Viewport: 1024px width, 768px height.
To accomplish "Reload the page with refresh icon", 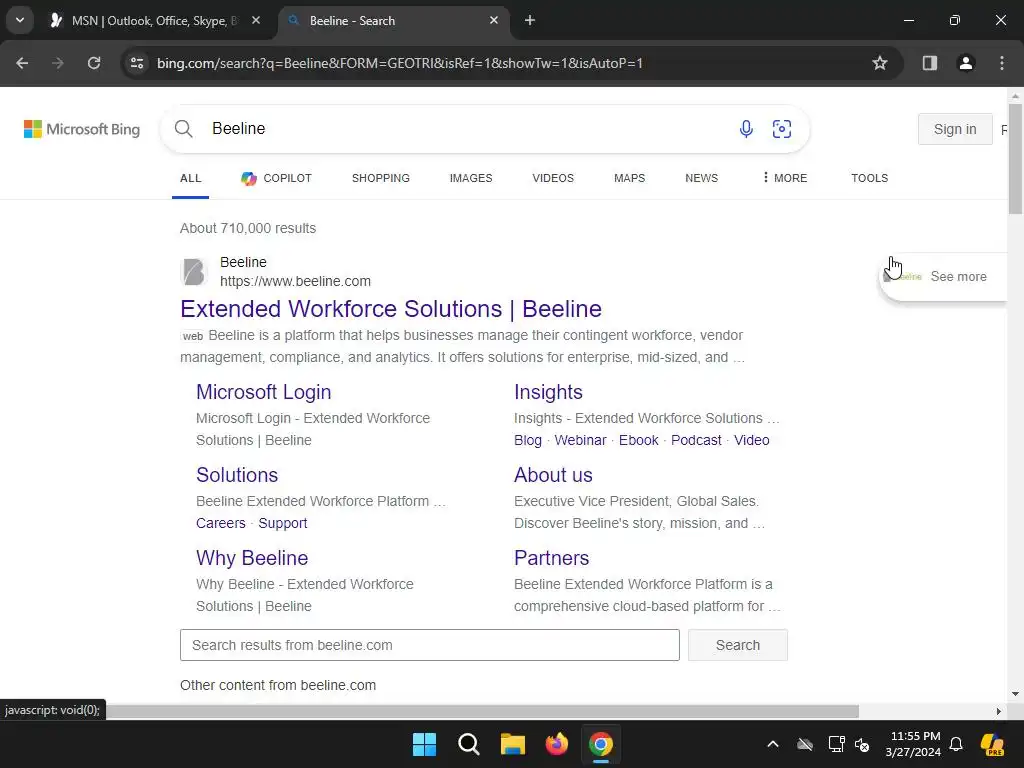I will point(94,63).
